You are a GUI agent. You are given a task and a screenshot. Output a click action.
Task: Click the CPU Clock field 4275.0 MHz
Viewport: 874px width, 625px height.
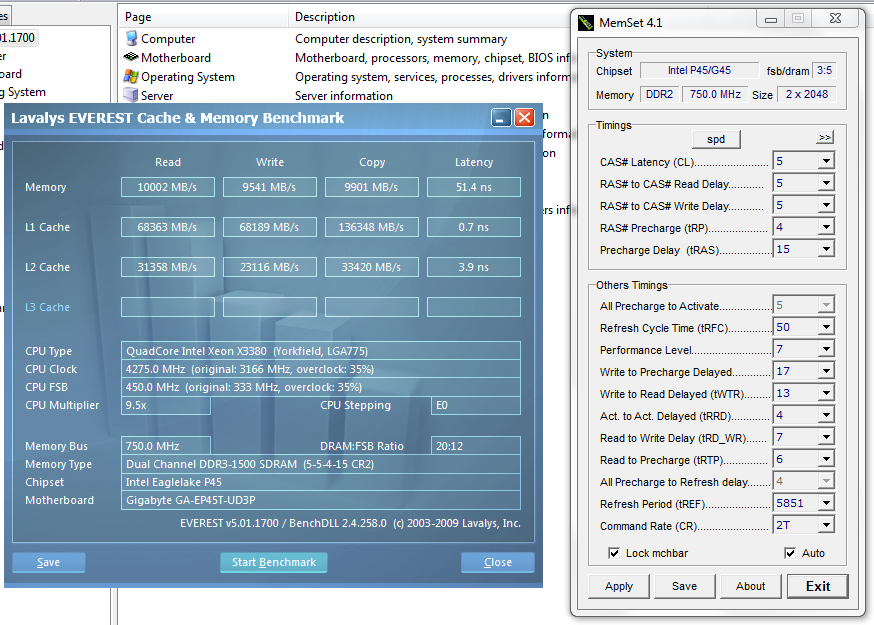pyautogui.click(x=321, y=369)
